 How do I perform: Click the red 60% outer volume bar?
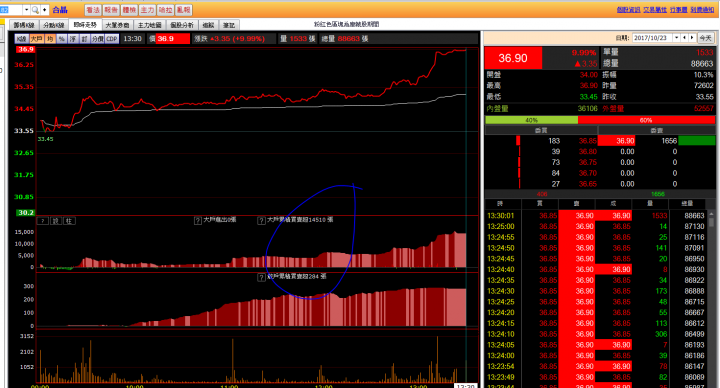pyautogui.click(x=646, y=120)
